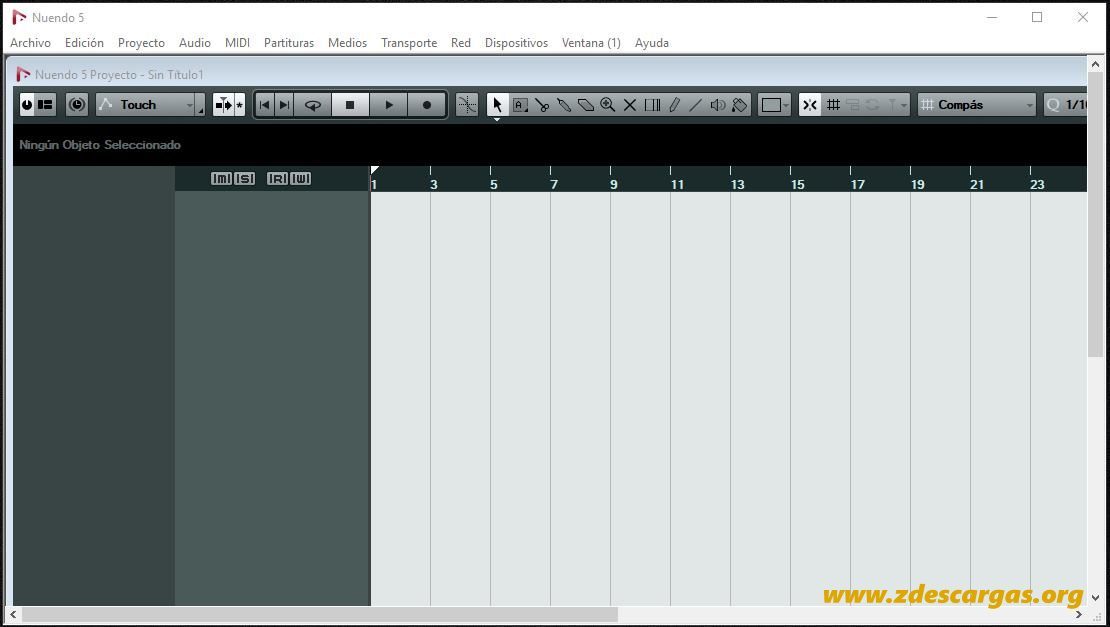Open the Audio menu
This screenshot has height=627, width=1110.
tap(195, 42)
